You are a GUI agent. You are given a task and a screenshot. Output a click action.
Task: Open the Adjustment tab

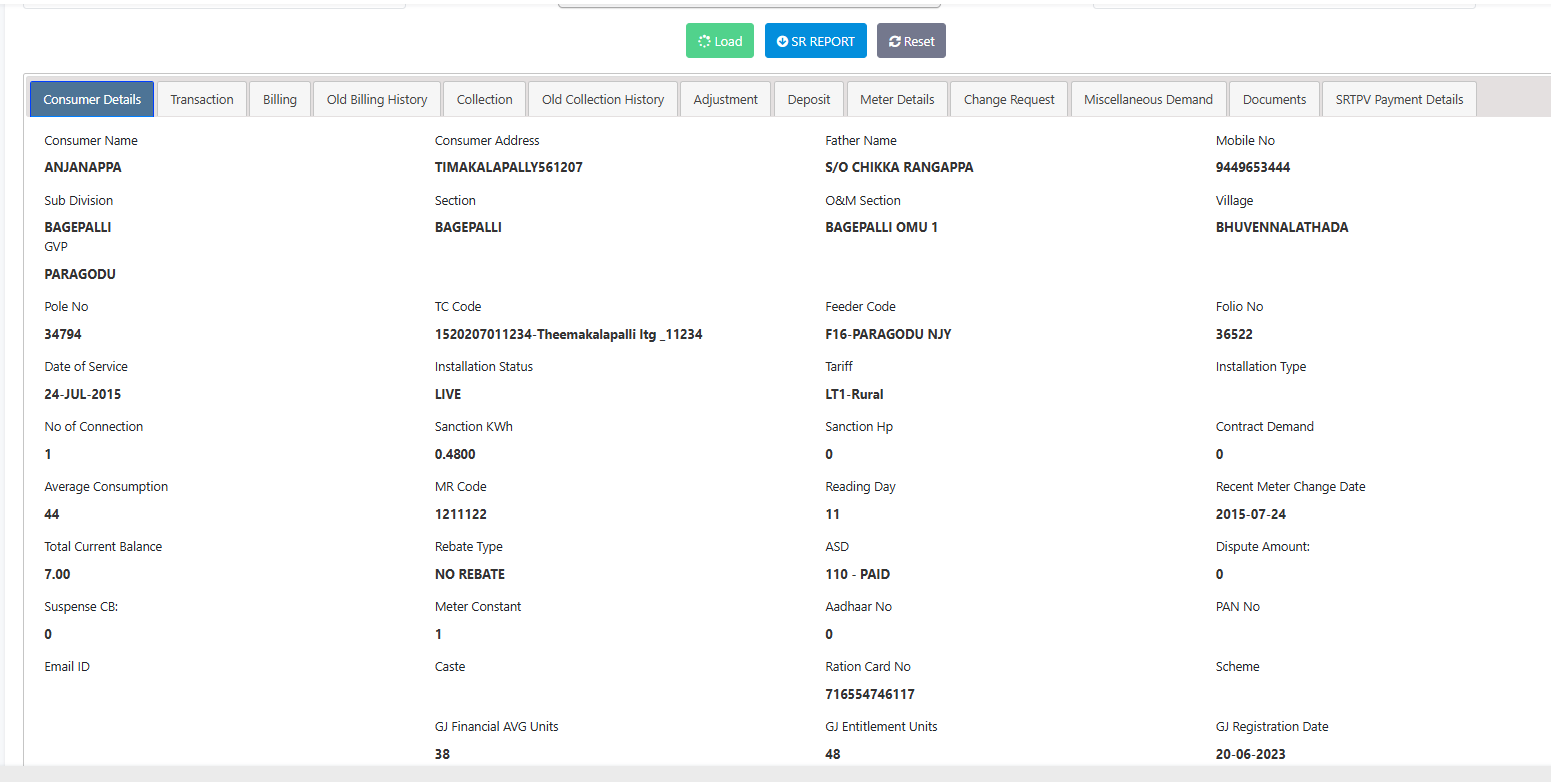726,99
